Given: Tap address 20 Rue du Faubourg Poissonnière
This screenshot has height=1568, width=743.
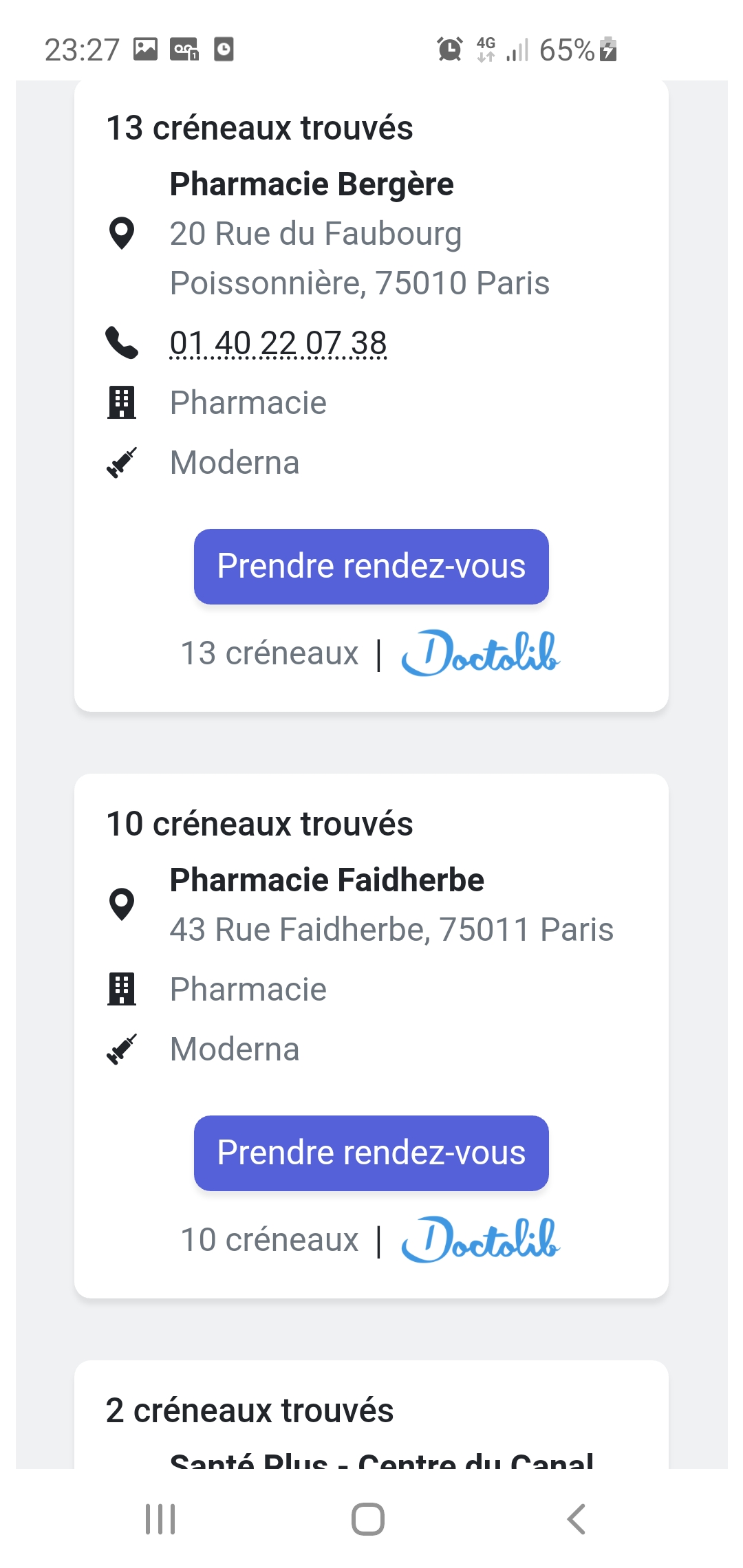Looking at the screenshot, I should pos(359,259).
